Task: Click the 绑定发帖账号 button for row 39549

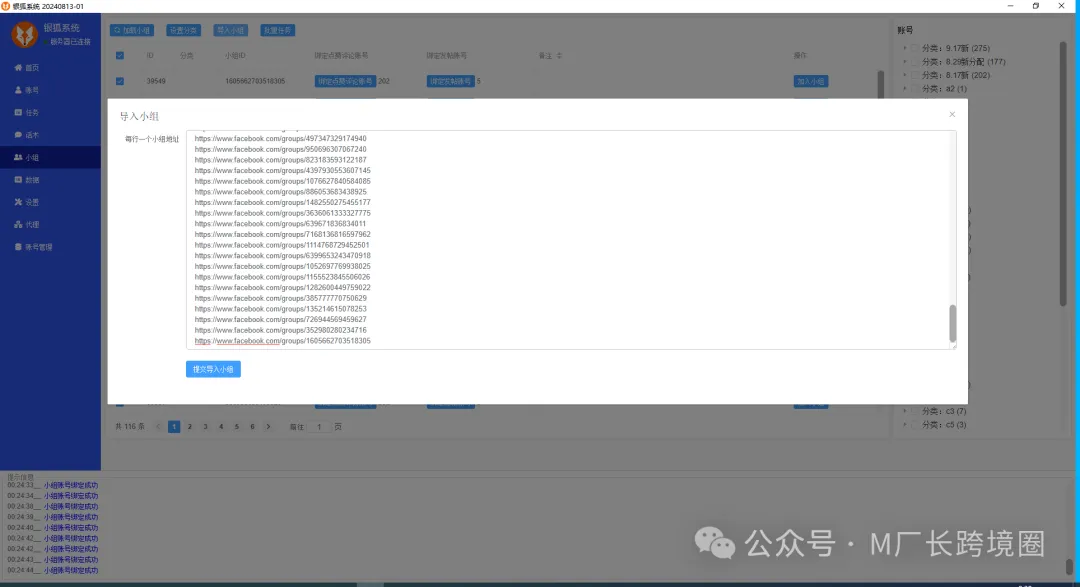Action: (450, 81)
